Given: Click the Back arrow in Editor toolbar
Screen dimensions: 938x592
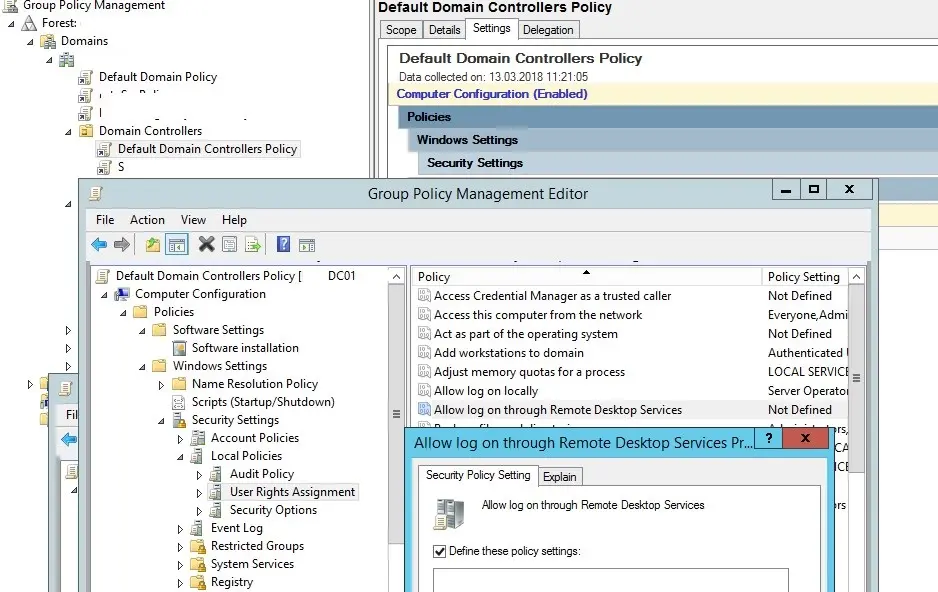Looking at the screenshot, I should click(x=99, y=244).
